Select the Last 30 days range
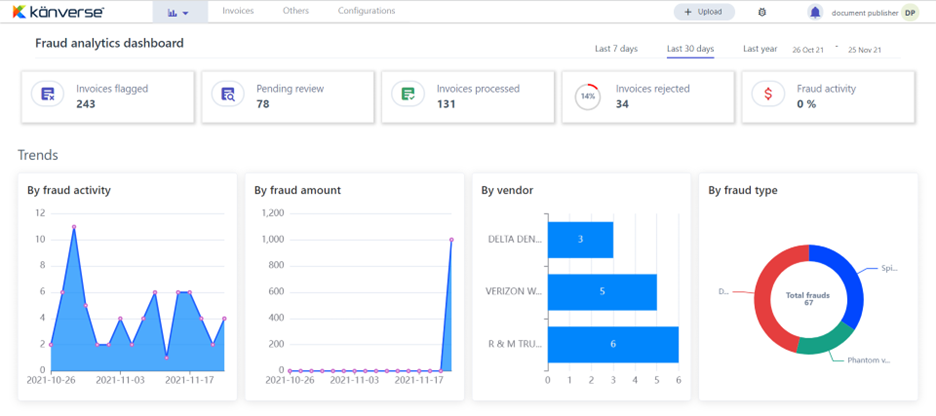The height and width of the screenshot is (416, 936). click(690, 49)
